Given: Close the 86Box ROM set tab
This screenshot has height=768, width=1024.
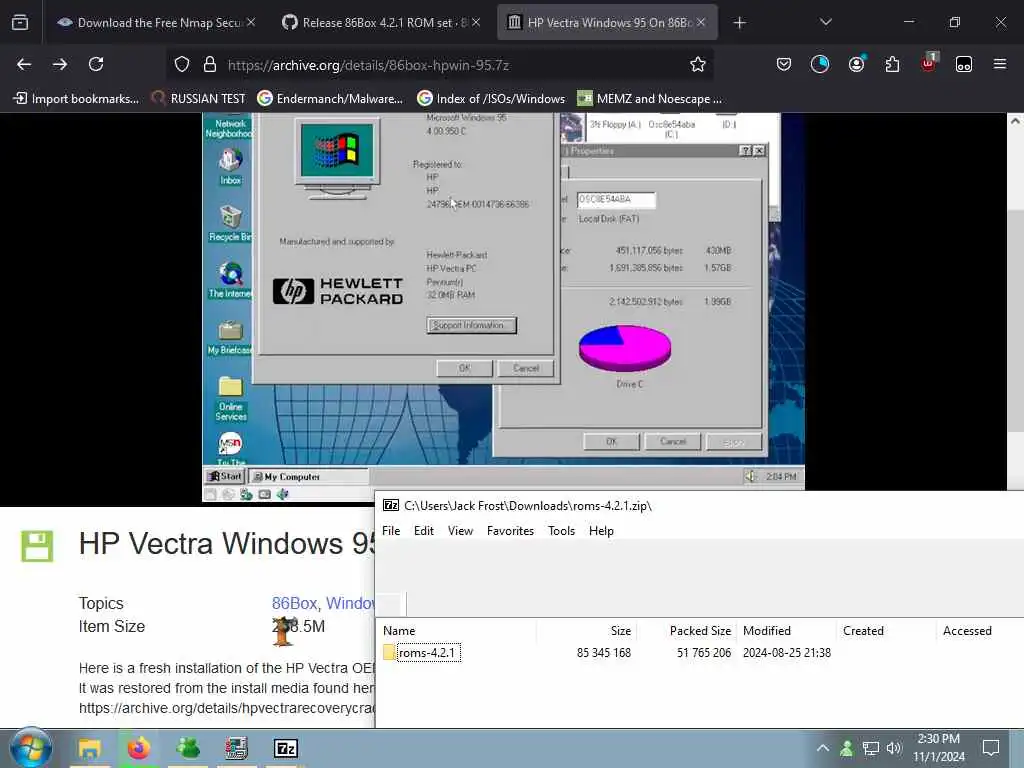Looking at the screenshot, I should [476, 22].
